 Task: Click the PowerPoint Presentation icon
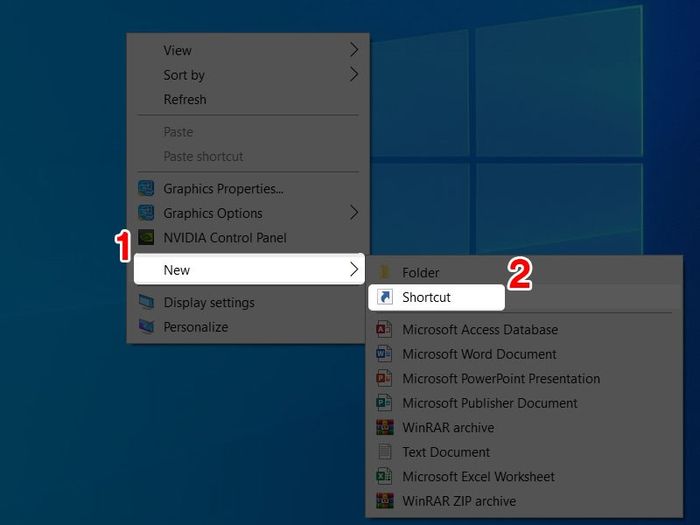pyautogui.click(x=384, y=379)
